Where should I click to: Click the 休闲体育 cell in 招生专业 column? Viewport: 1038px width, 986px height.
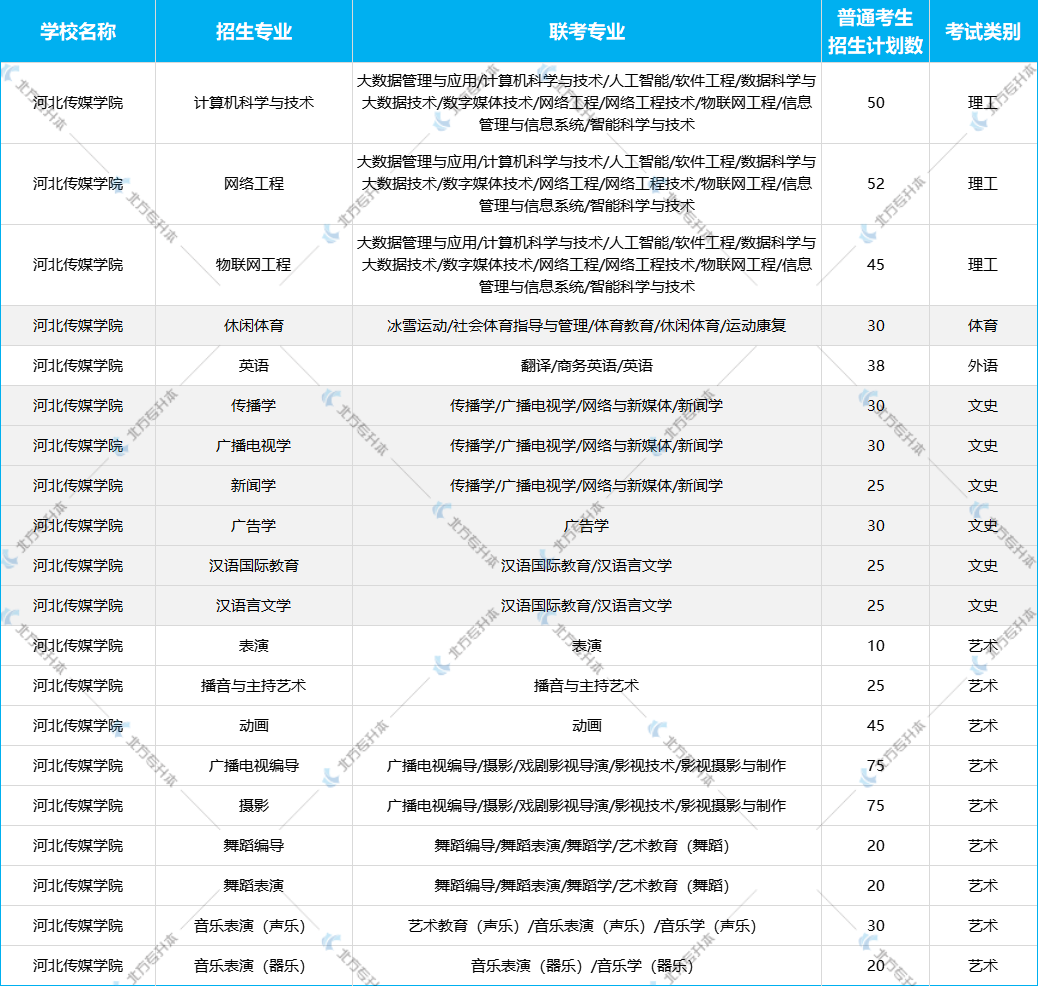(x=254, y=325)
